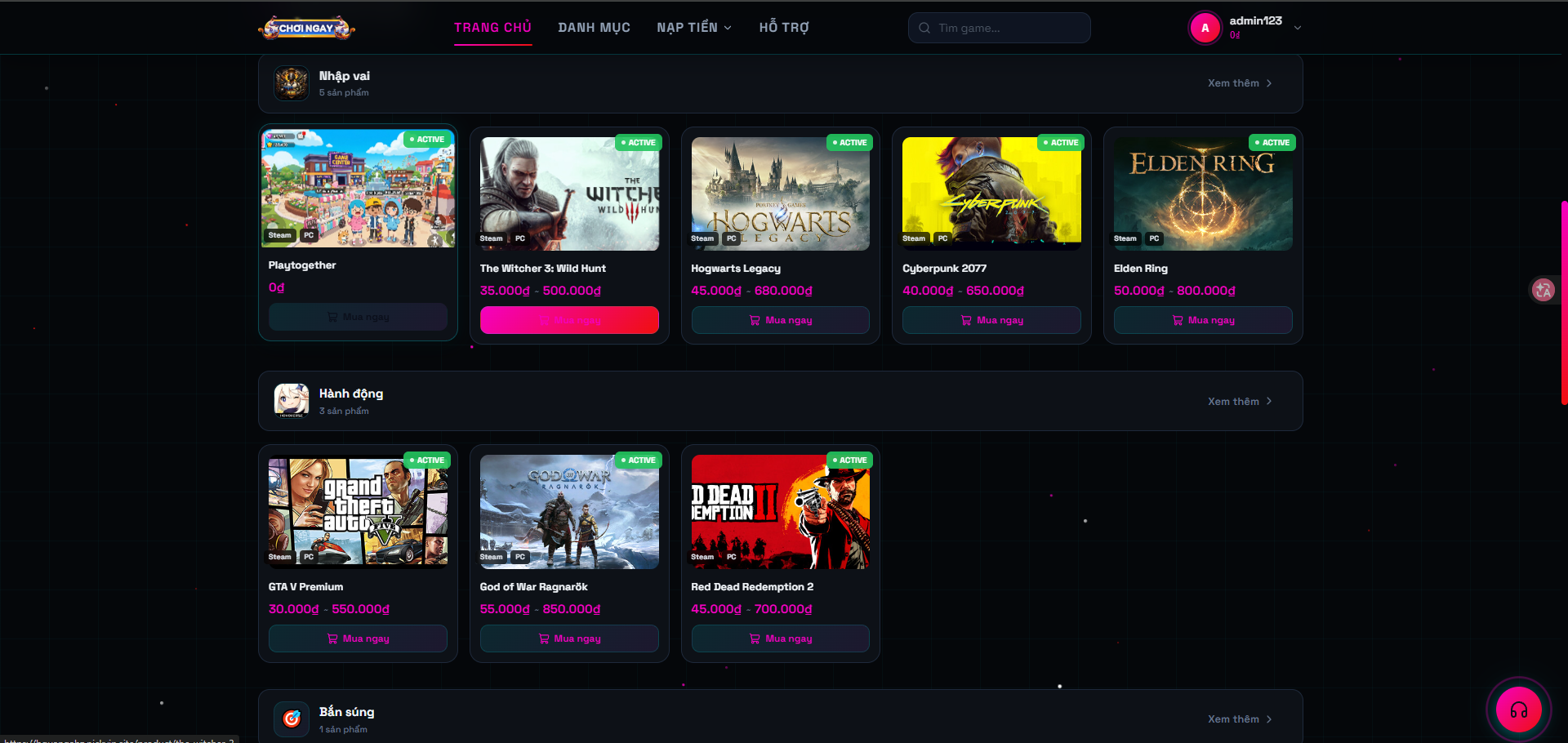Click the Elden Ring game title
Image resolution: width=1568 pixels, height=743 pixels.
pos(1141,269)
